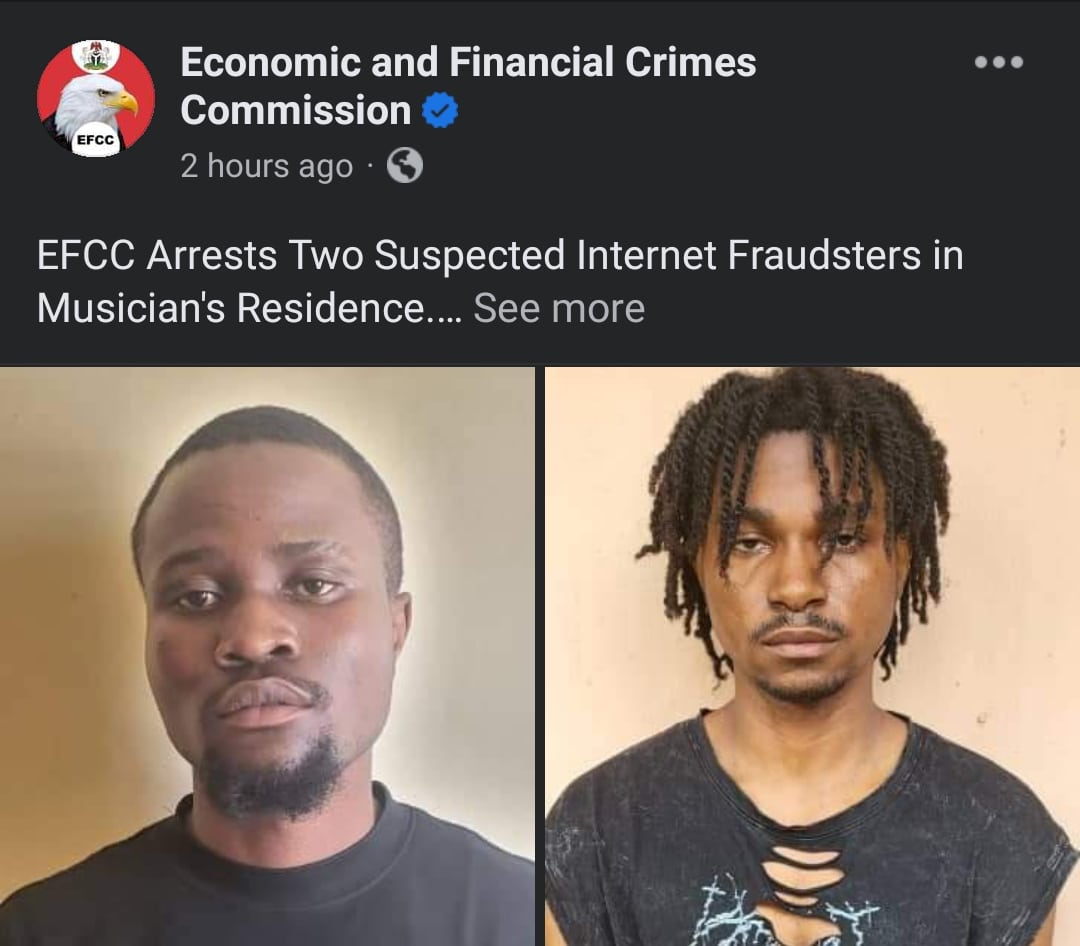
Task: Tap the eagle's yellow beak in the avatar
Action: [123, 102]
